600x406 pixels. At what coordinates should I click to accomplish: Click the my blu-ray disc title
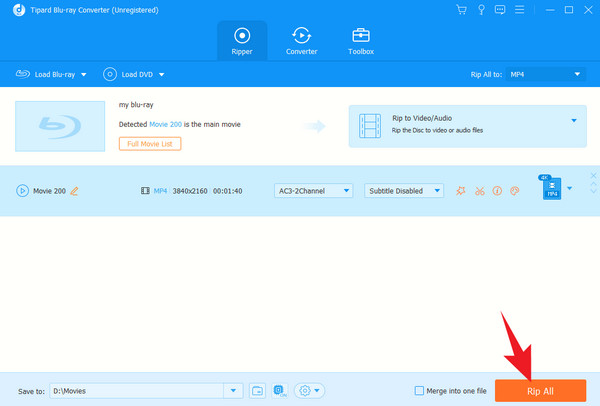tap(136, 105)
